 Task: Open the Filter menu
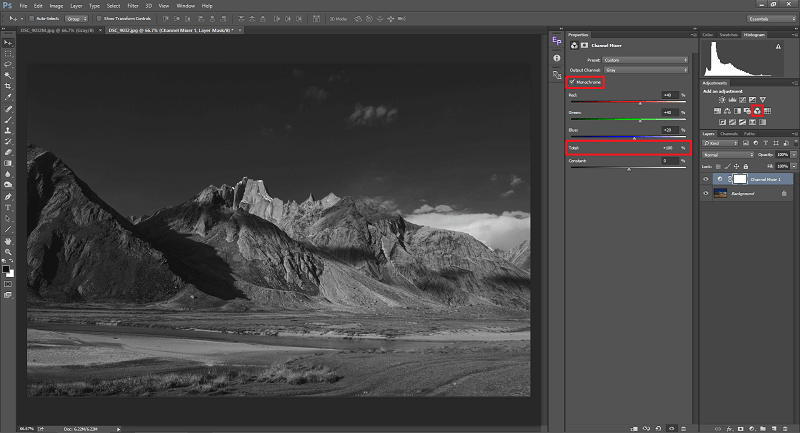click(132, 5)
